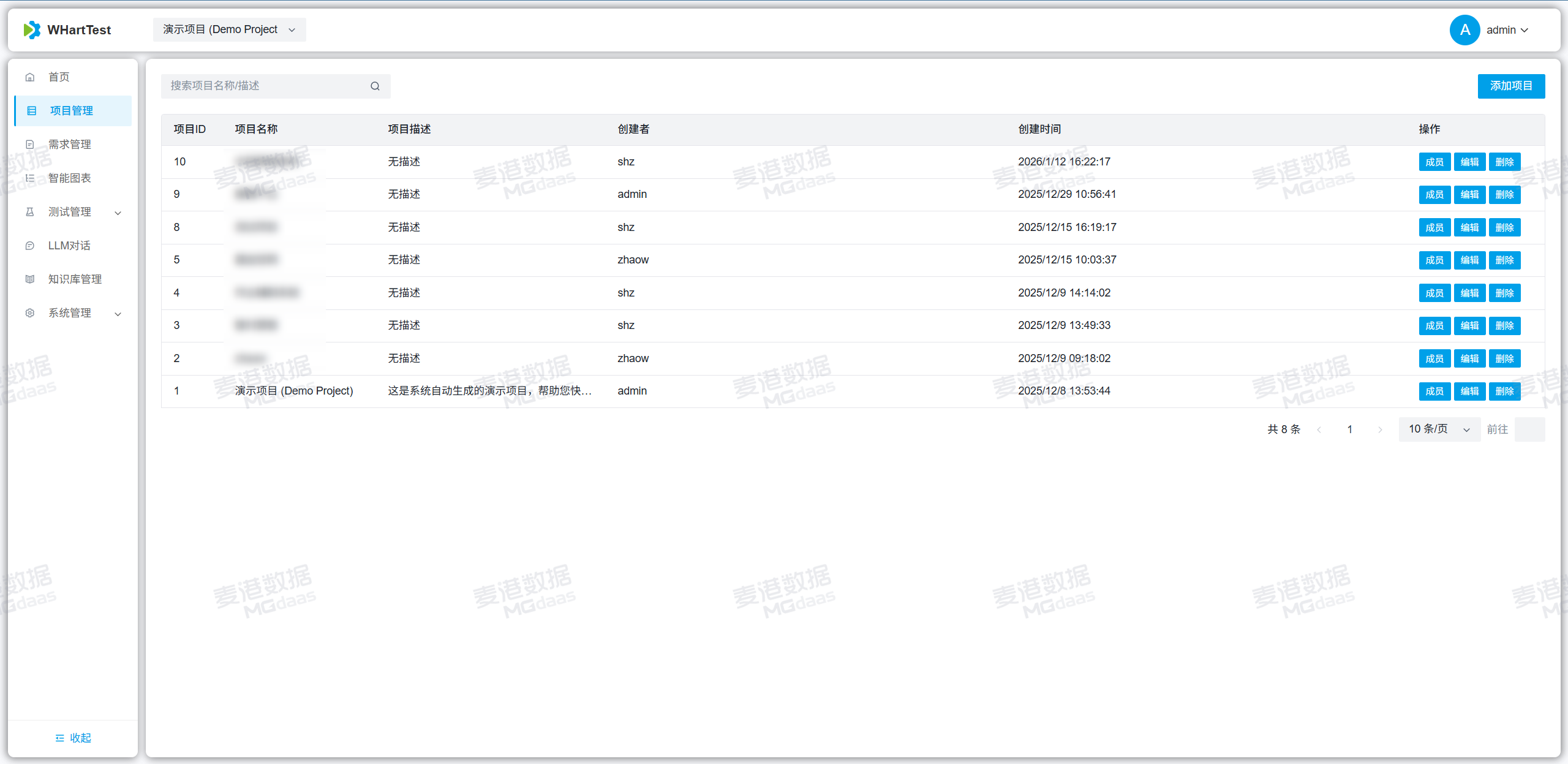This screenshot has height=764, width=1568.
Task: Click the WHartTest logo icon
Action: click(32, 30)
